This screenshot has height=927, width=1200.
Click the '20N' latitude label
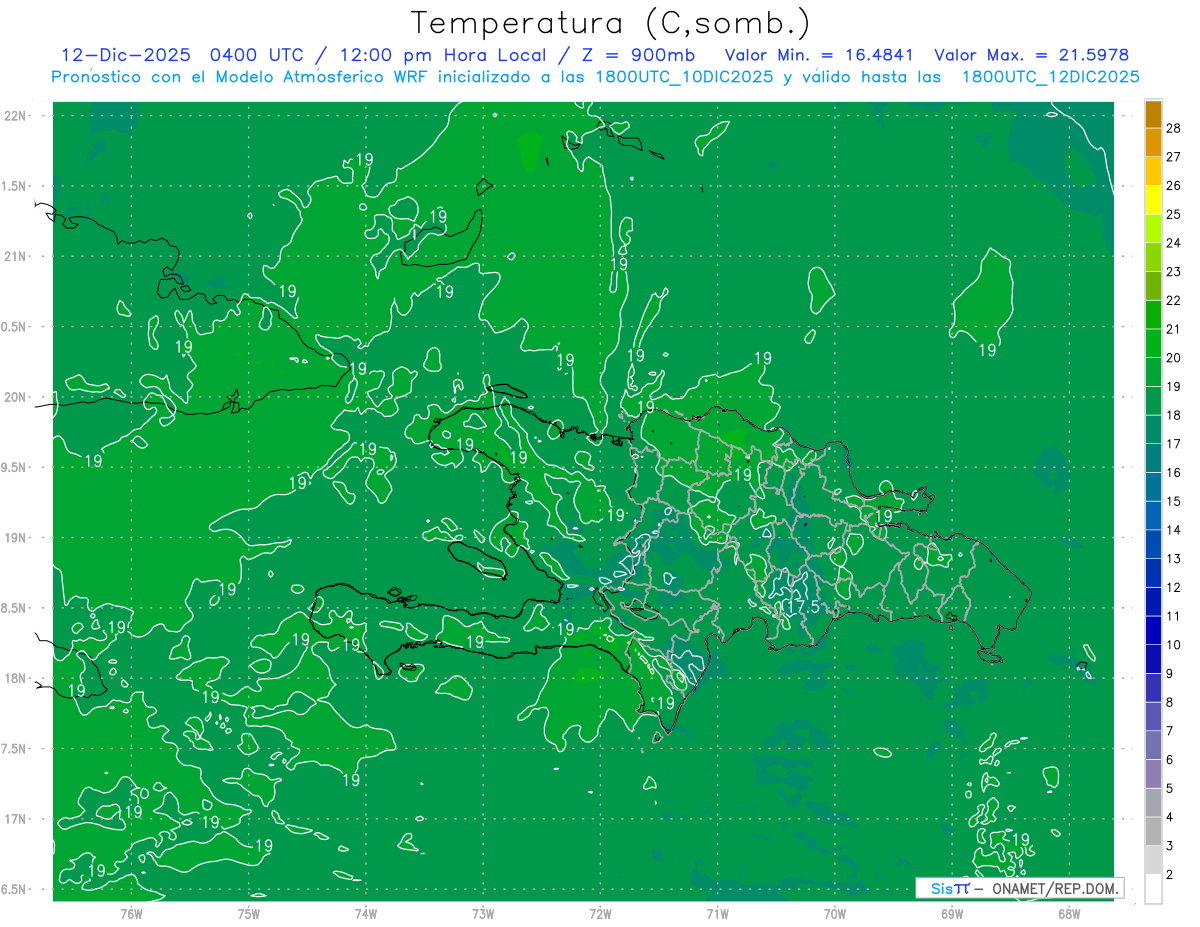15,397
